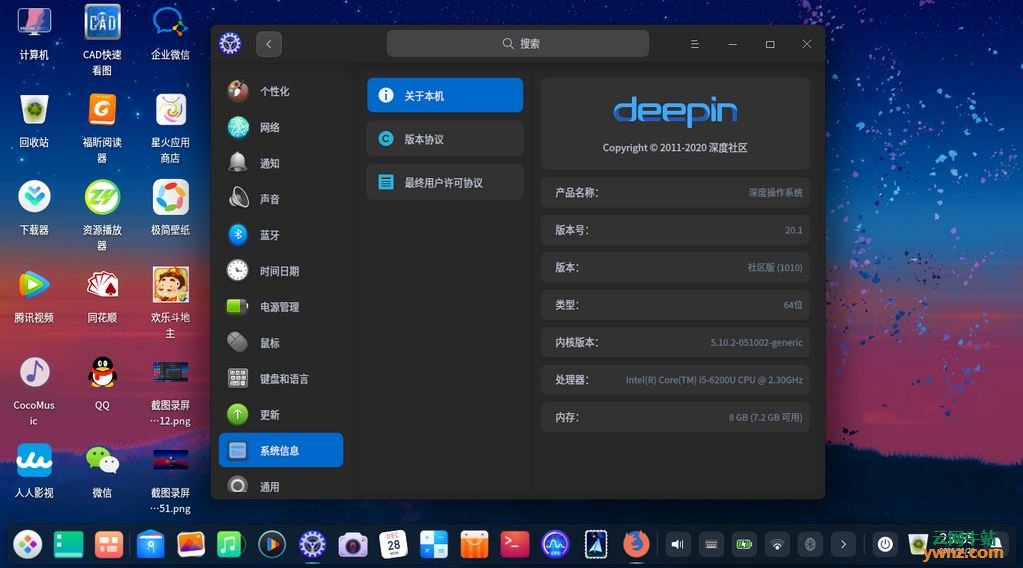Open the 资源播放器 desktop icon
Screen dimensions: 1023x568
[x=102, y=215]
